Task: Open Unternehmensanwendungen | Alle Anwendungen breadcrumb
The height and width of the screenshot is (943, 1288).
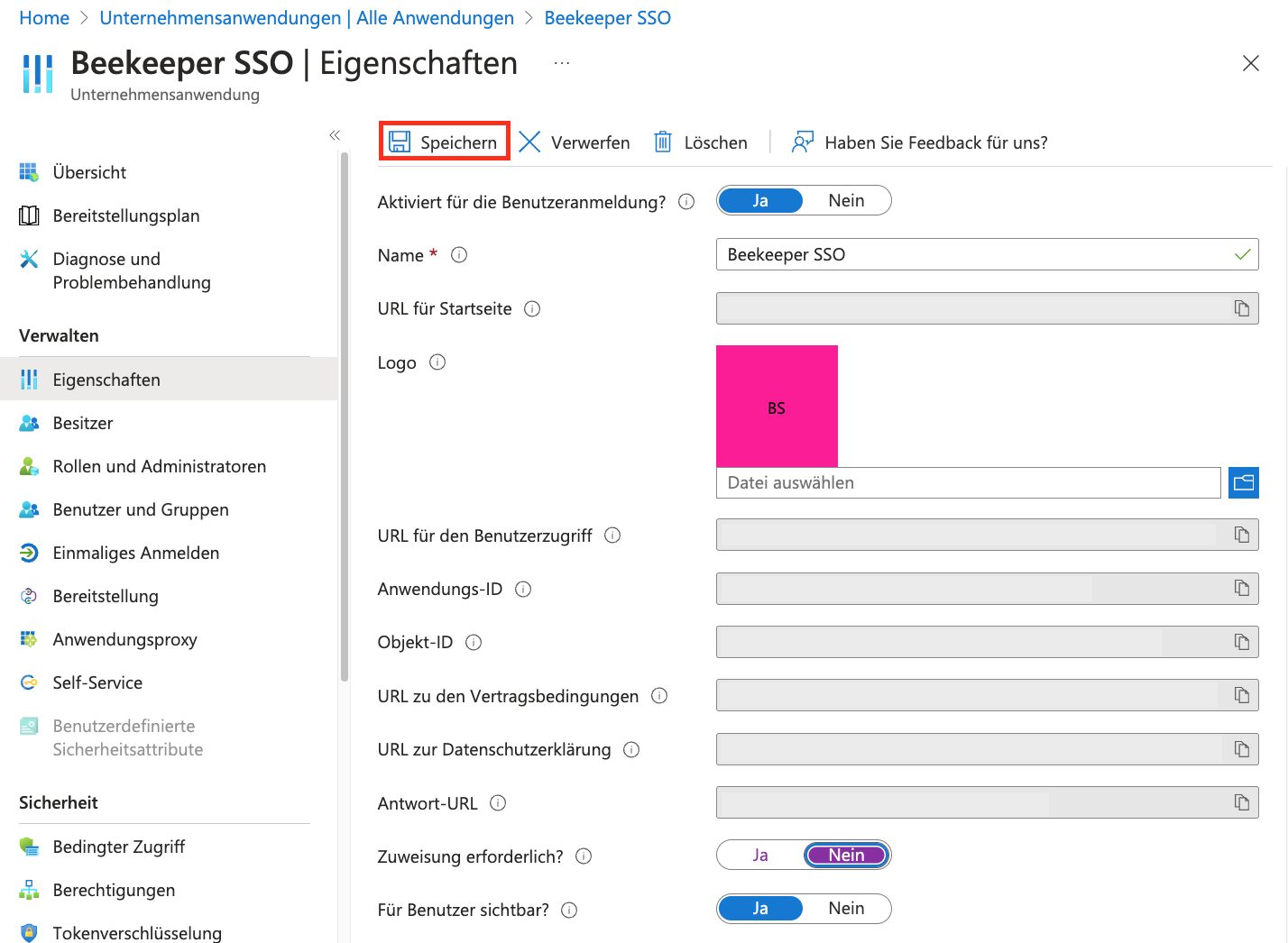Action: [307, 18]
